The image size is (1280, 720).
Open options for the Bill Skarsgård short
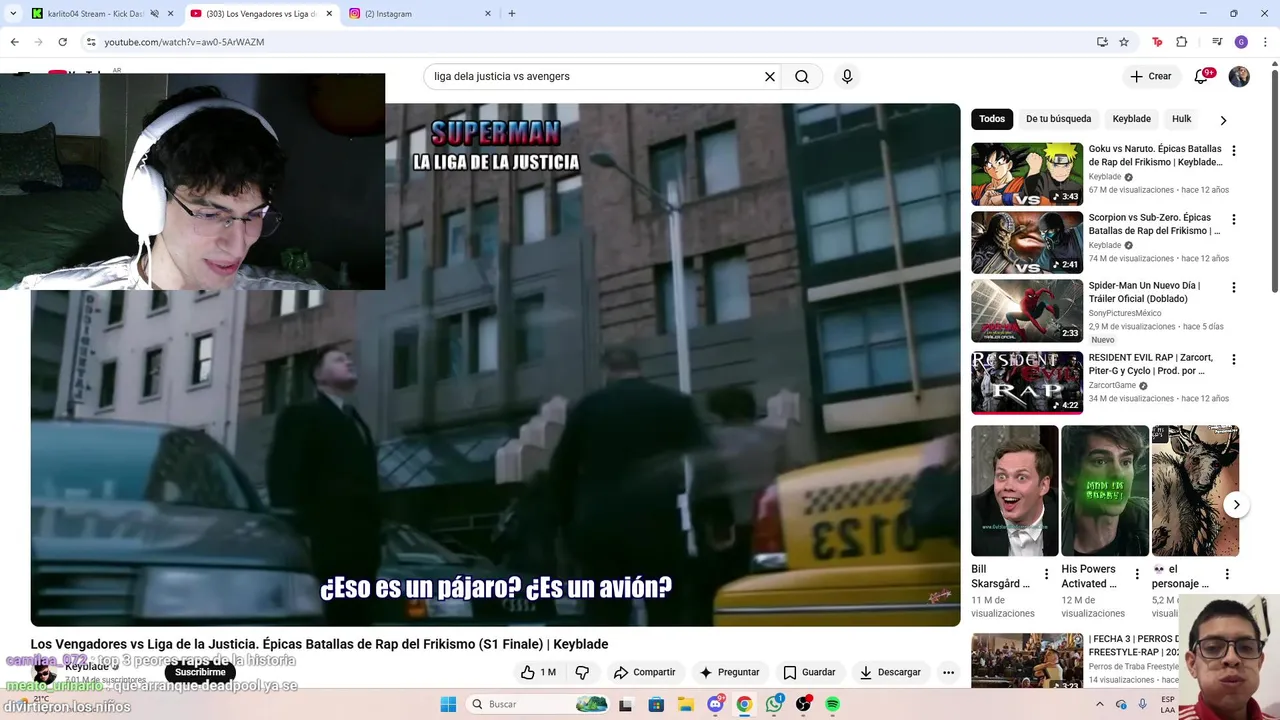coord(1047,574)
